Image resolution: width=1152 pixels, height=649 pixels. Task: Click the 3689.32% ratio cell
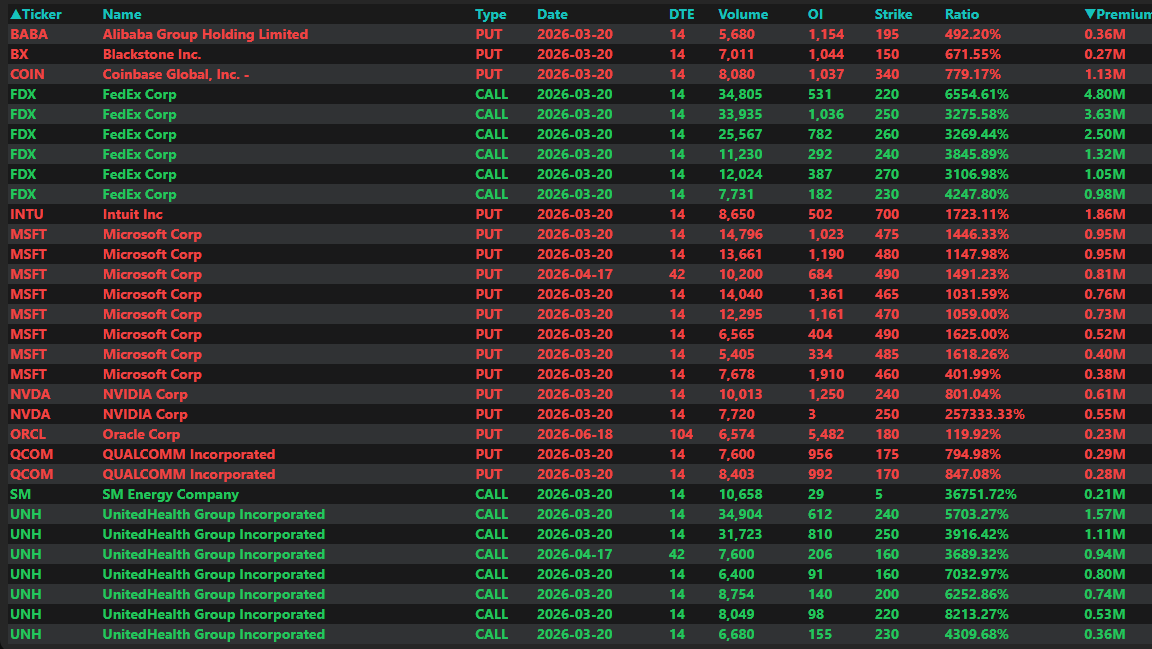[x=976, y=553]
